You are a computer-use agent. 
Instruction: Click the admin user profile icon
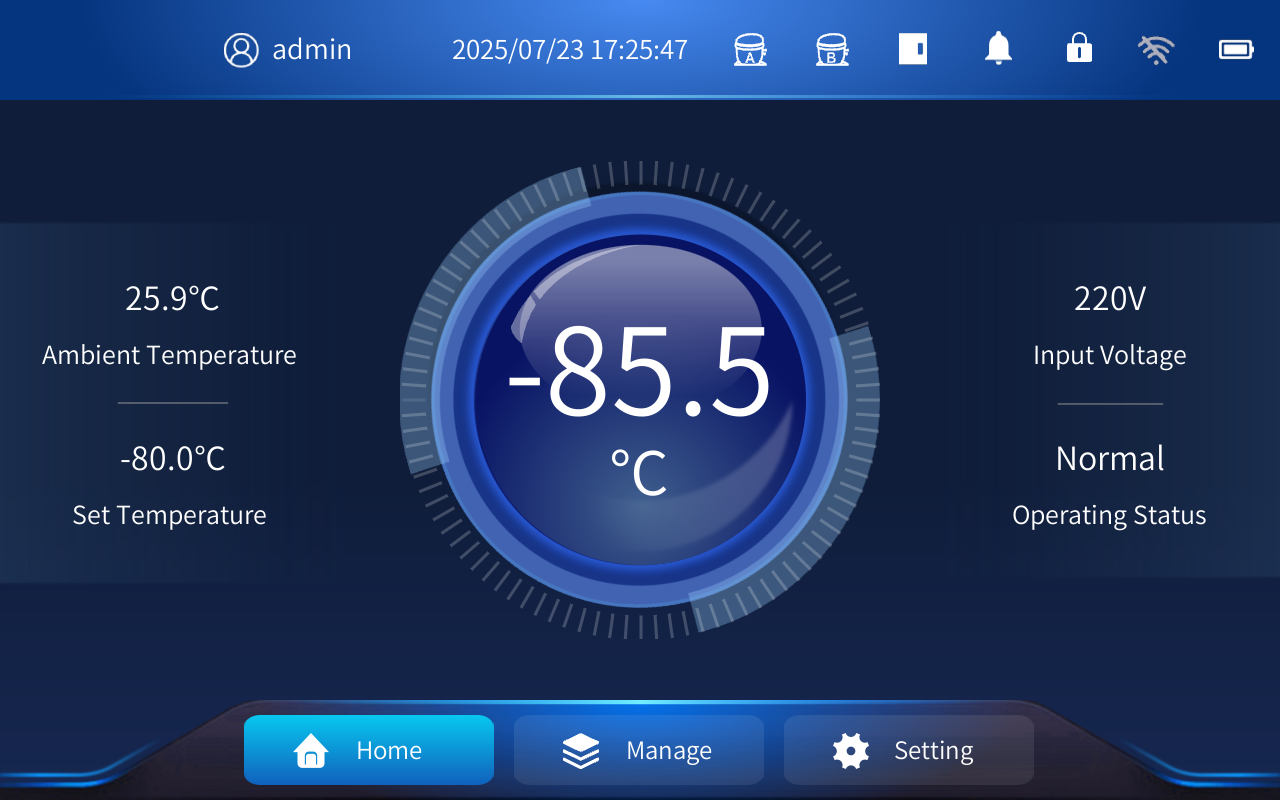(241, 50)
